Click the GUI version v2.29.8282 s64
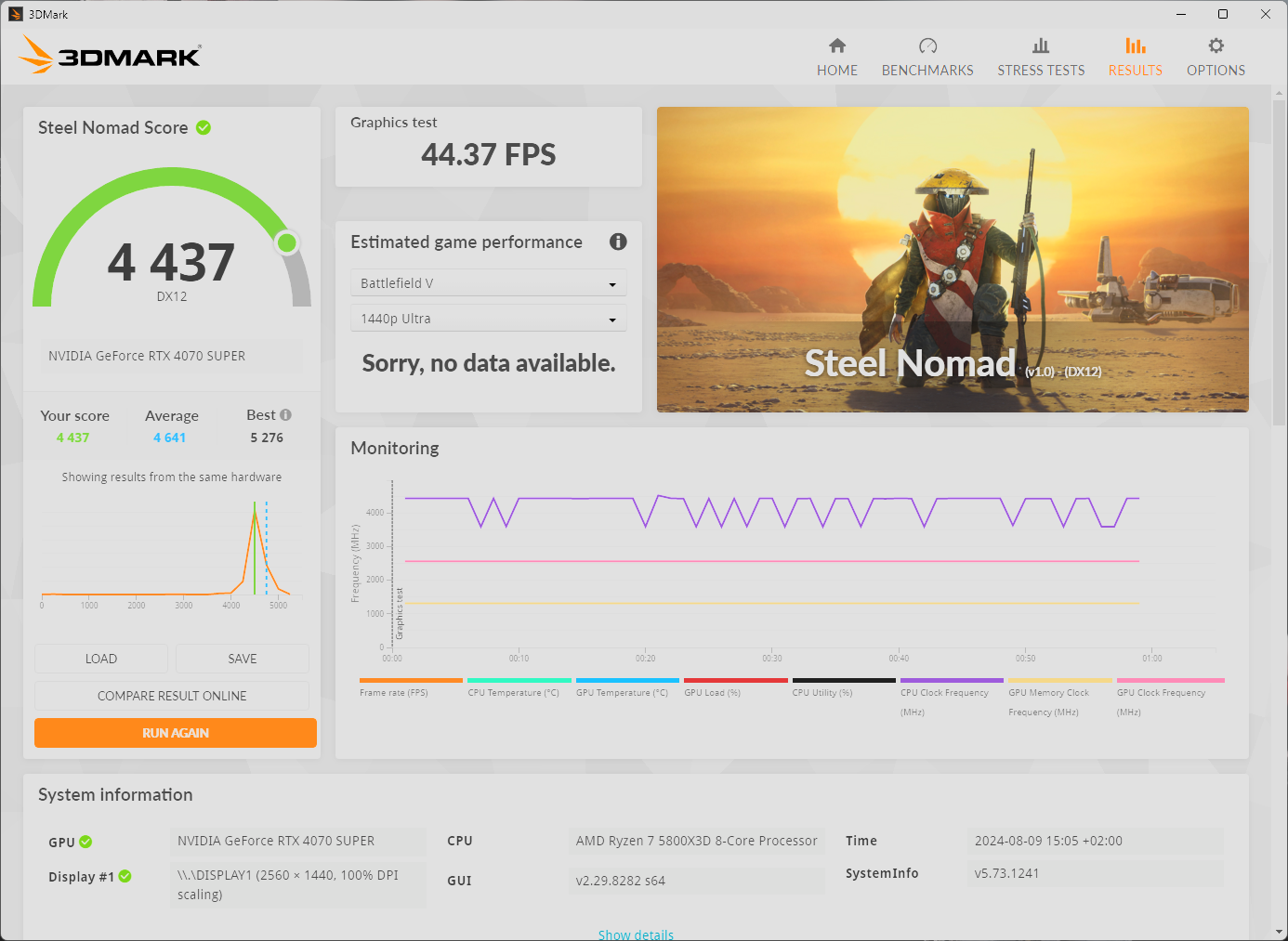Viewport: 1288px width, 941px height. [x=697, y=881]
